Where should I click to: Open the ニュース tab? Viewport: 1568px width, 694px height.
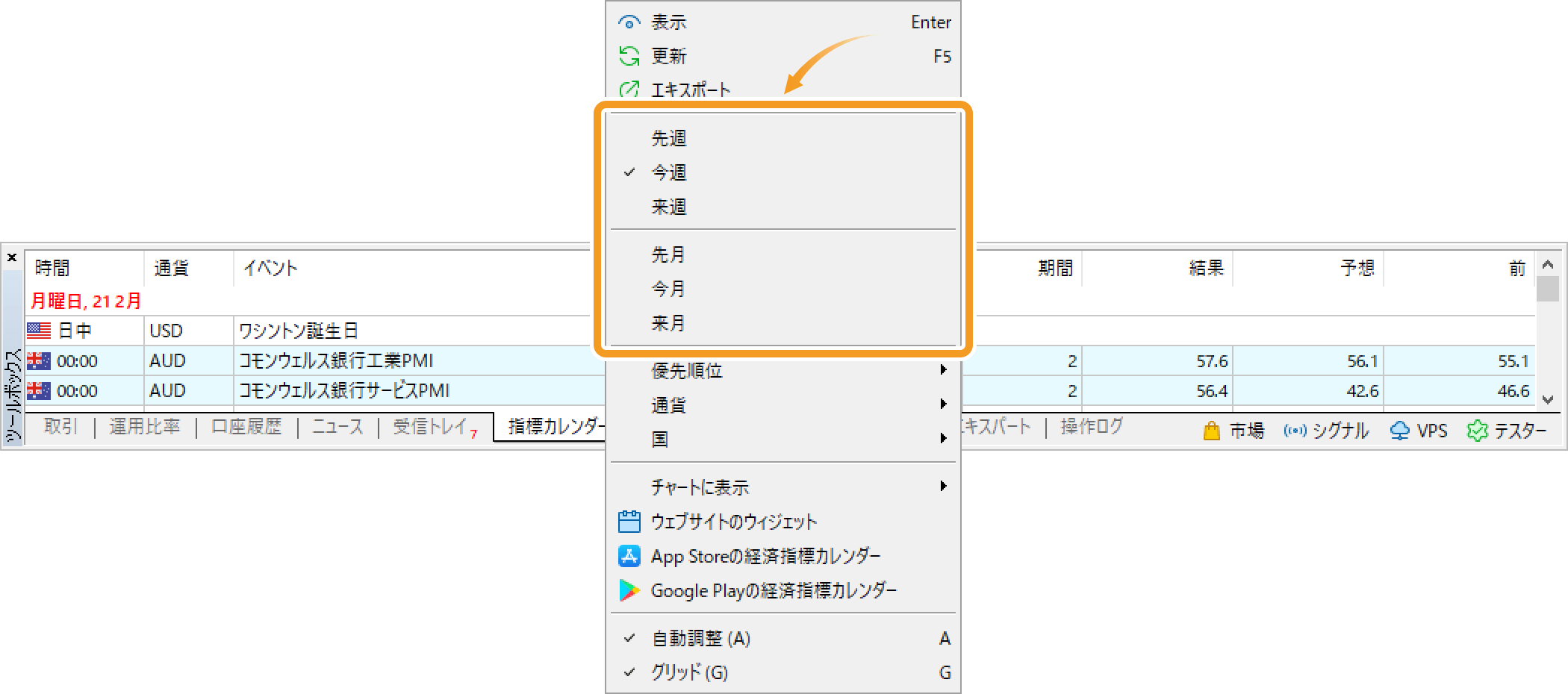click(337, 426)
